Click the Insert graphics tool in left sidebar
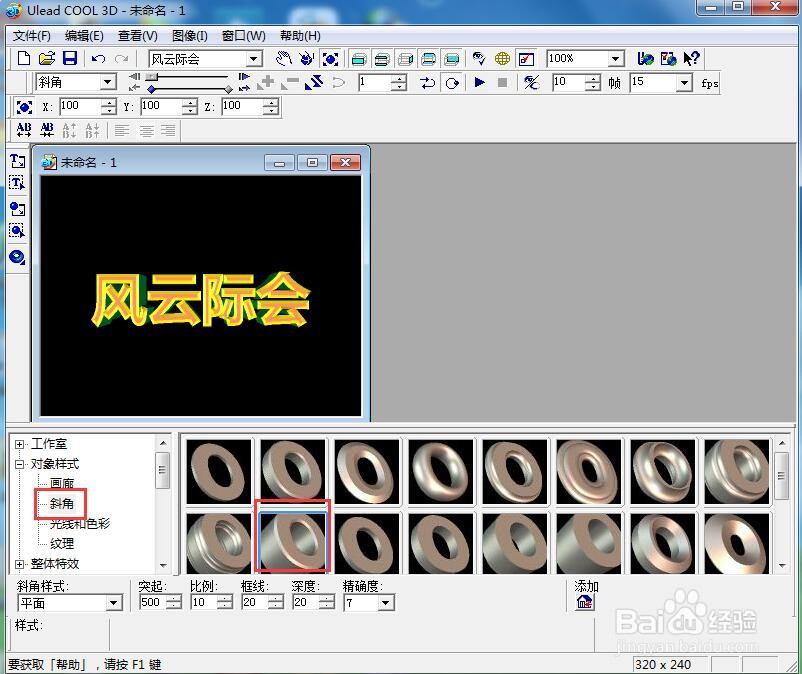This screenshot has height=674, width=802. coord(17,209)
